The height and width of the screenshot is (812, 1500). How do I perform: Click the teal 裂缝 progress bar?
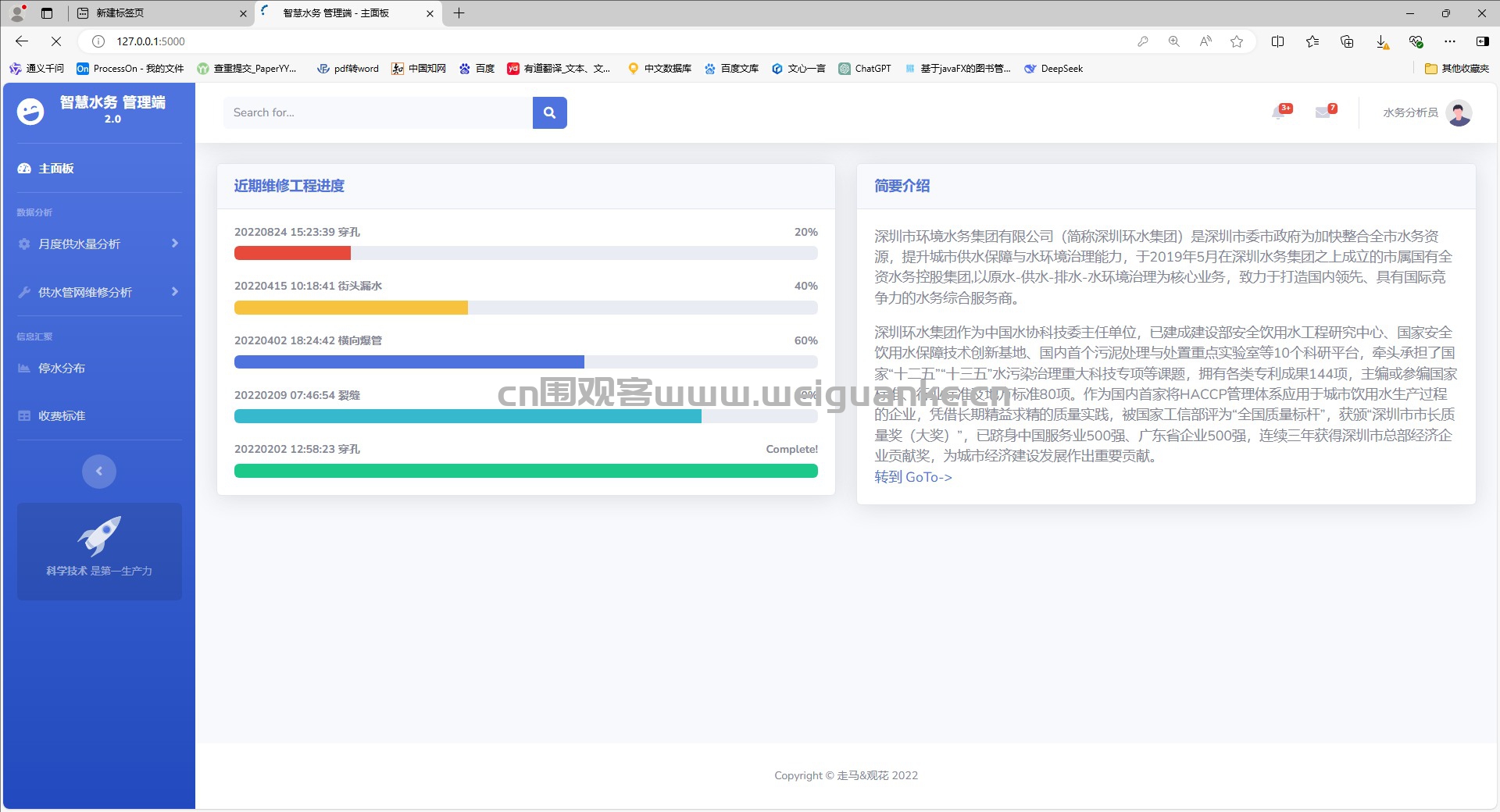[468, 416]
